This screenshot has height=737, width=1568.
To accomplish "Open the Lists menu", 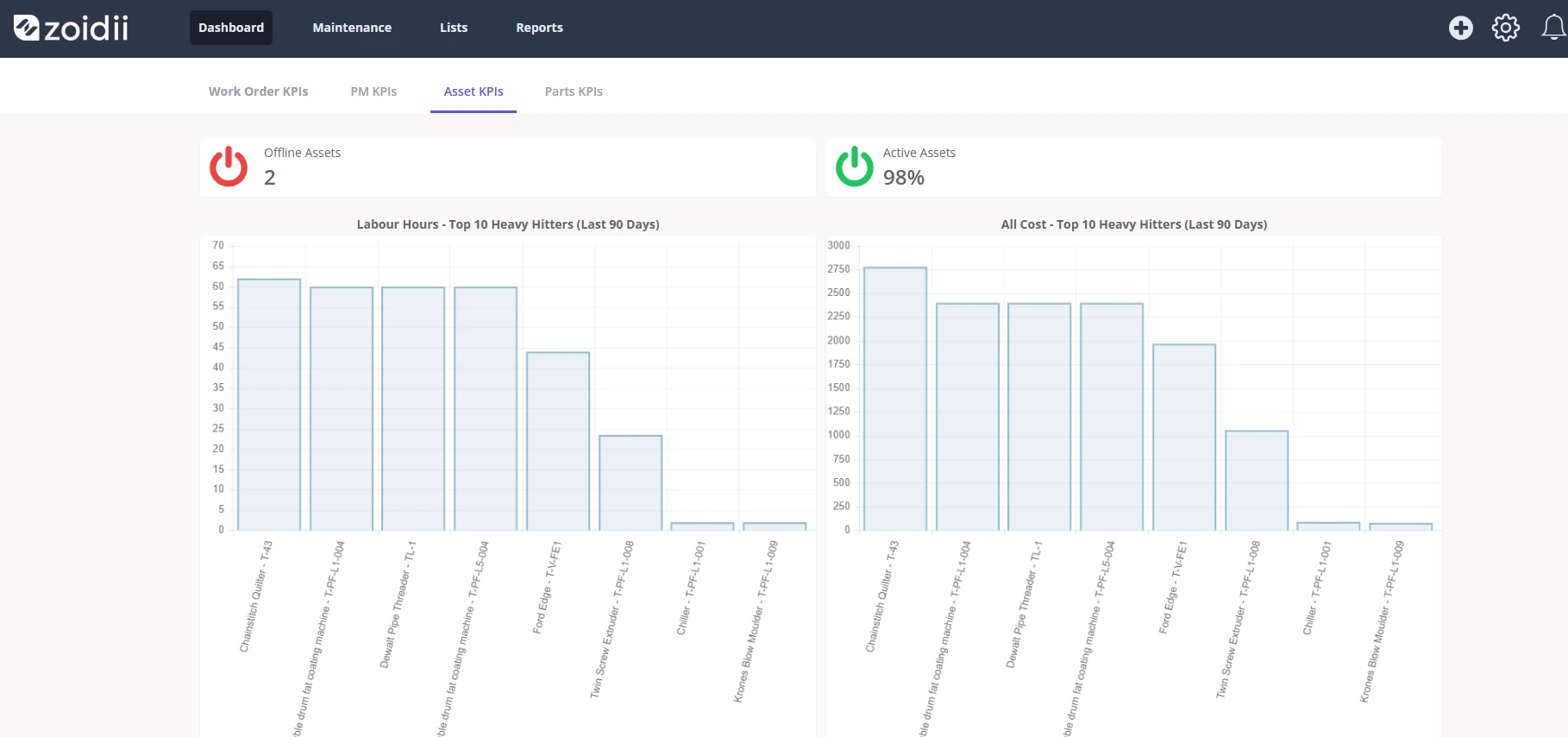I will click(454, 28).
